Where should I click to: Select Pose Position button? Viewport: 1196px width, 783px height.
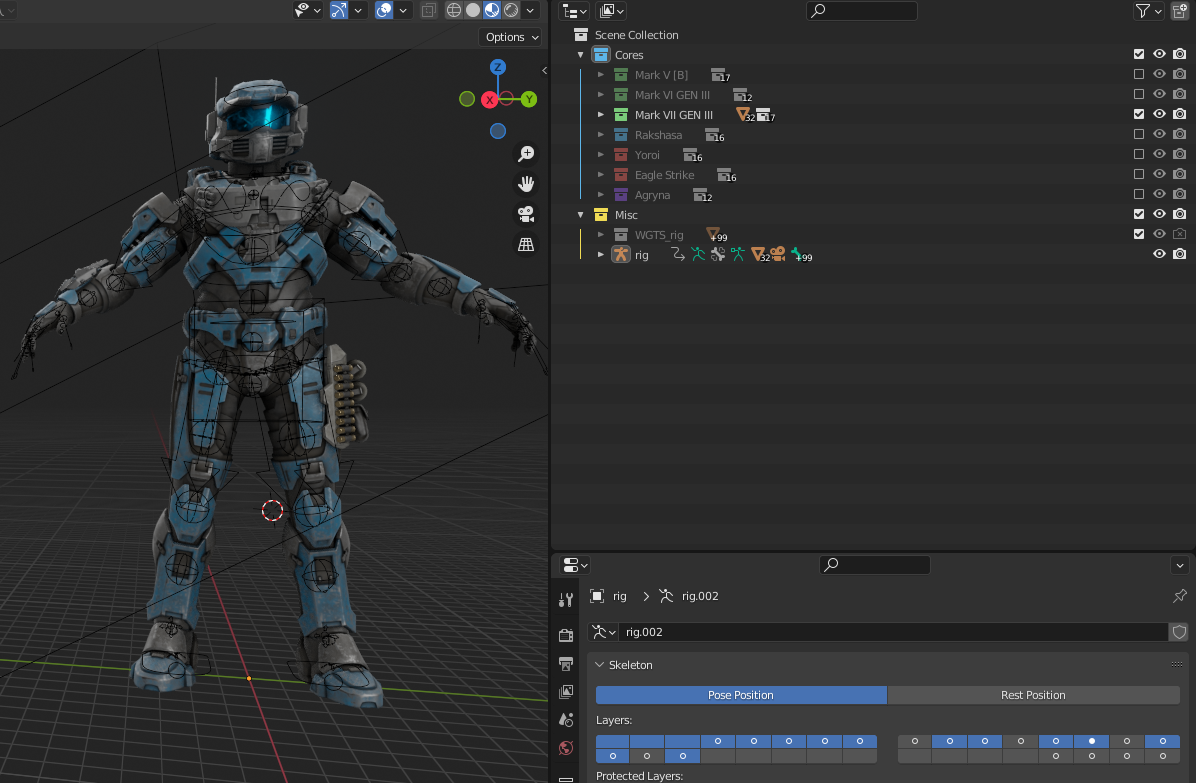click(x=741, y=695)
